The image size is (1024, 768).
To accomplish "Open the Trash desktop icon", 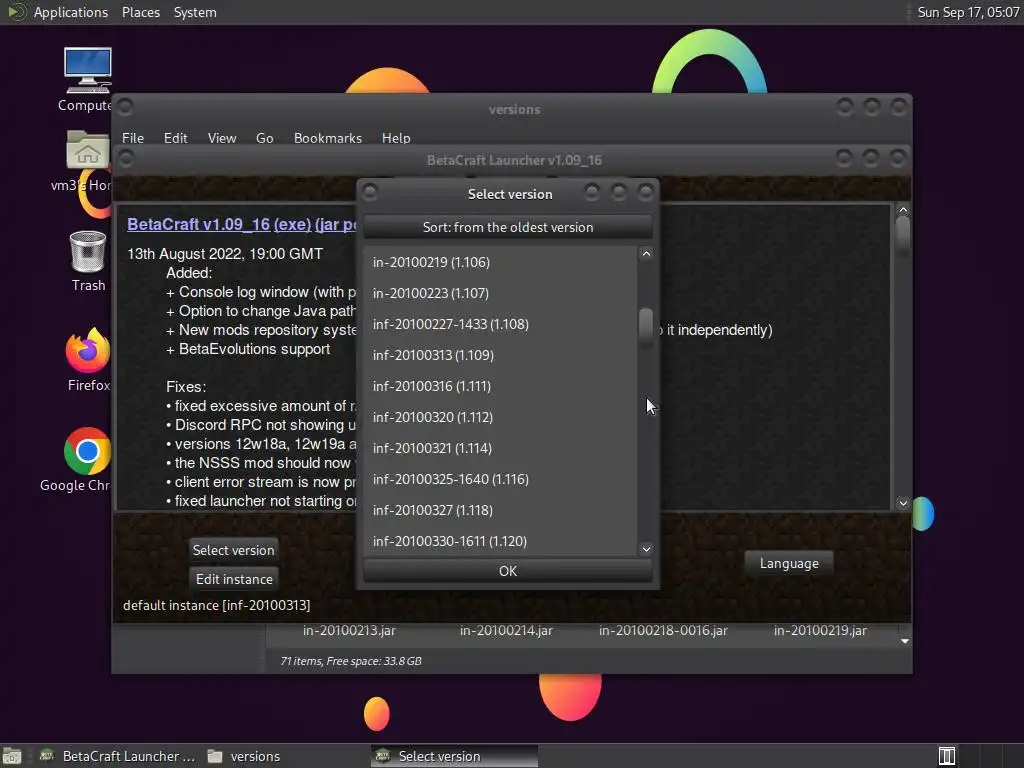I will 88,251.
